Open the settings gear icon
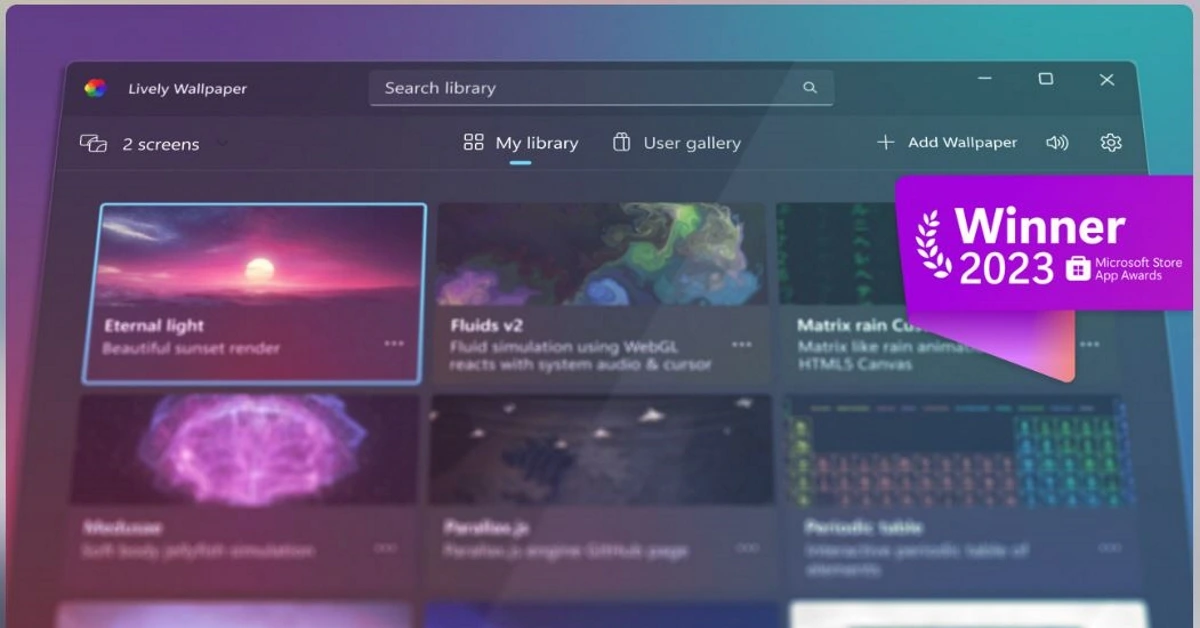The height and width of the screenshot is (628, 1200). point(1110,143)
